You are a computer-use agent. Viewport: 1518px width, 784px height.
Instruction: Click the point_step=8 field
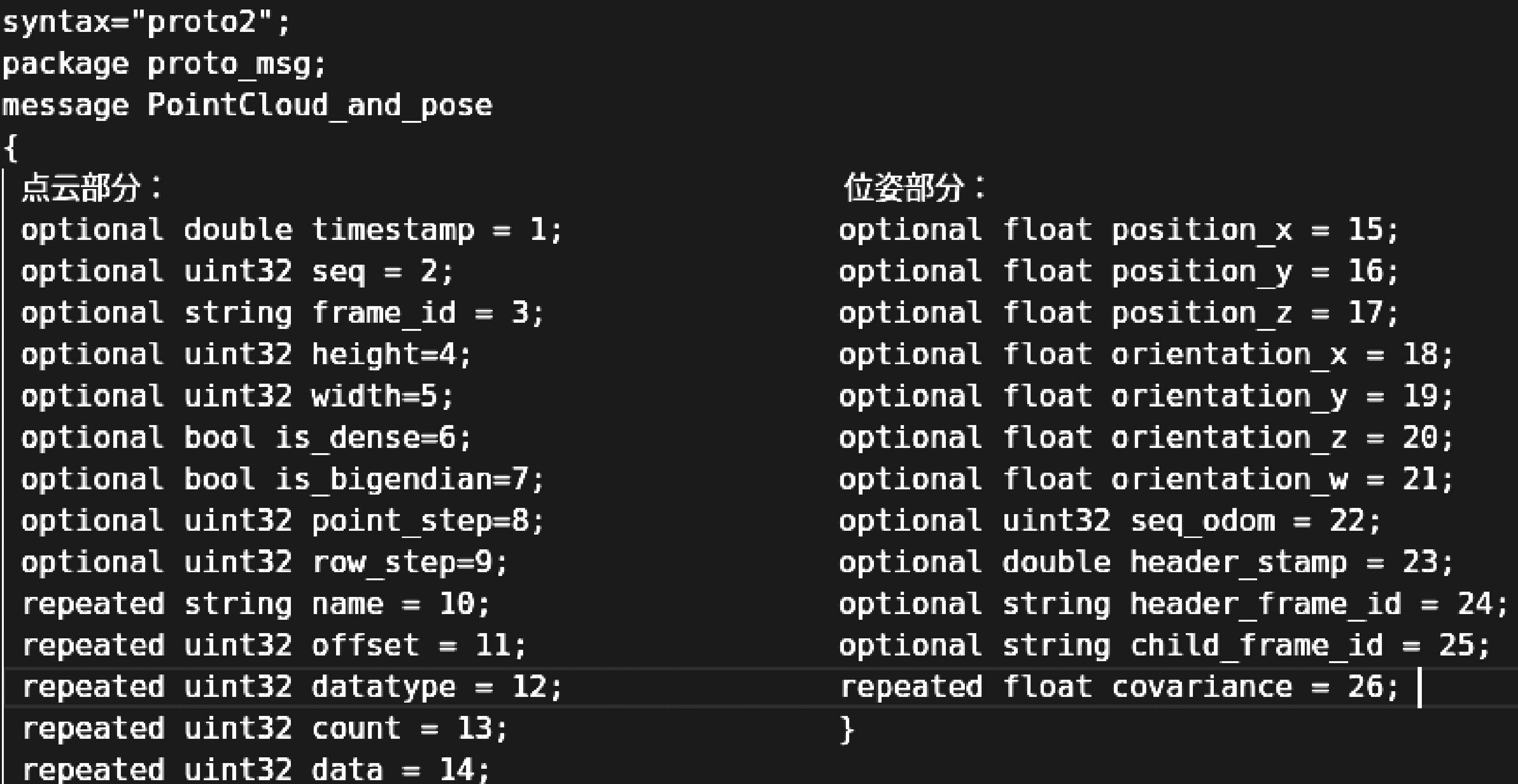(x=427, y=521)
